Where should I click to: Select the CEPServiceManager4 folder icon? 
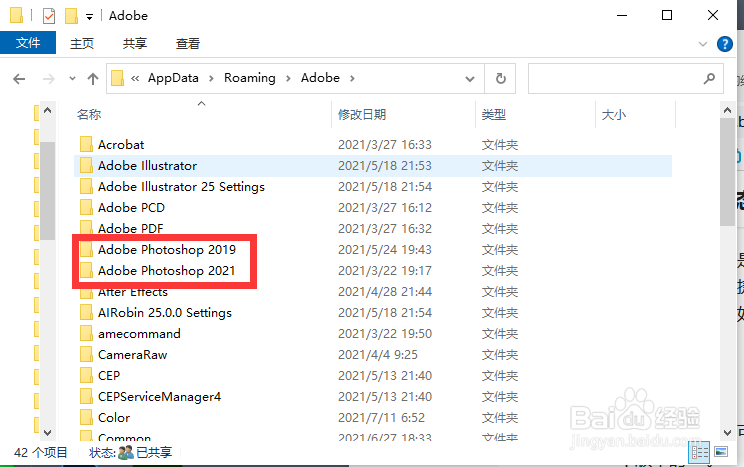coord(86,396)
